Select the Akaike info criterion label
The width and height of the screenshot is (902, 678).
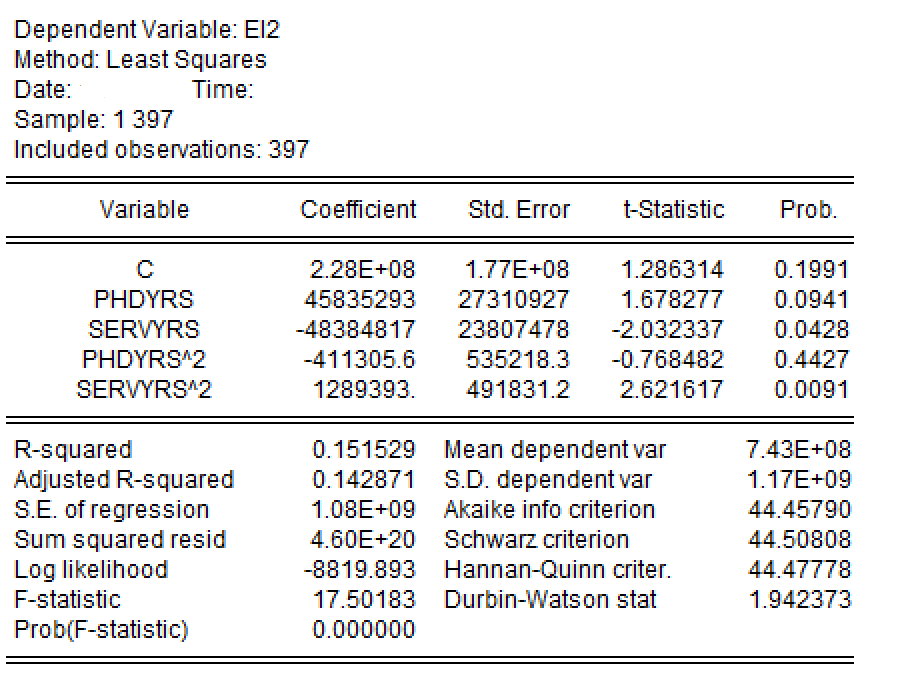coord(549,510)
